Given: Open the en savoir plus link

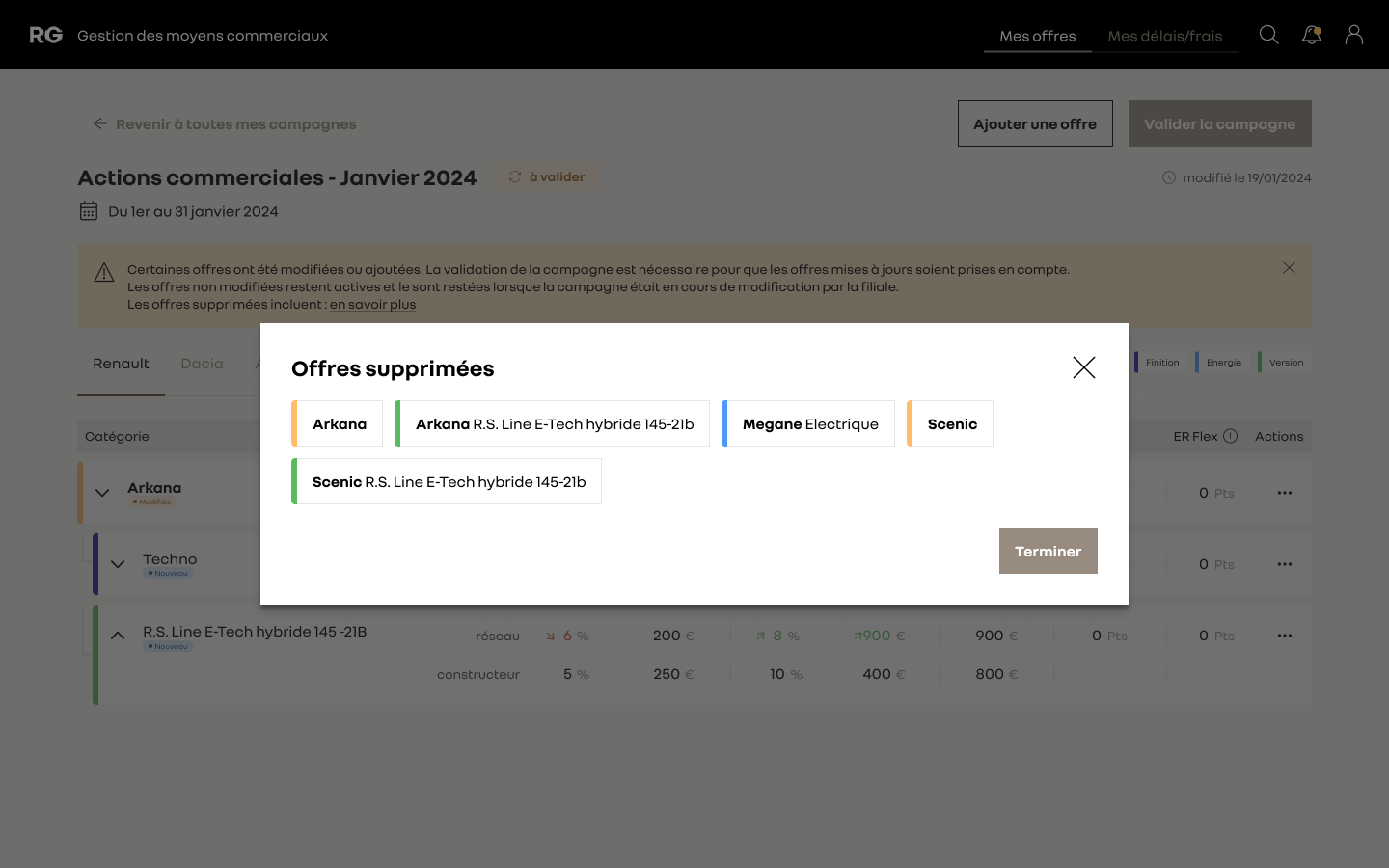Looking at the screenshot, I should pos(372,304).
